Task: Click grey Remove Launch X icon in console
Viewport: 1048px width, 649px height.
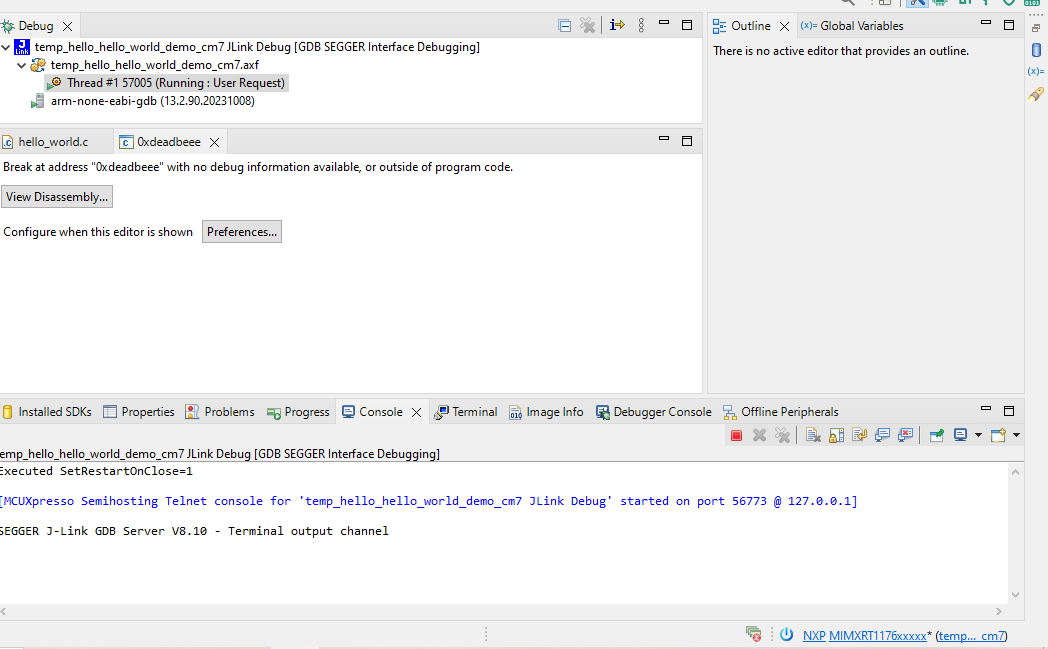Action: (759, 435)
